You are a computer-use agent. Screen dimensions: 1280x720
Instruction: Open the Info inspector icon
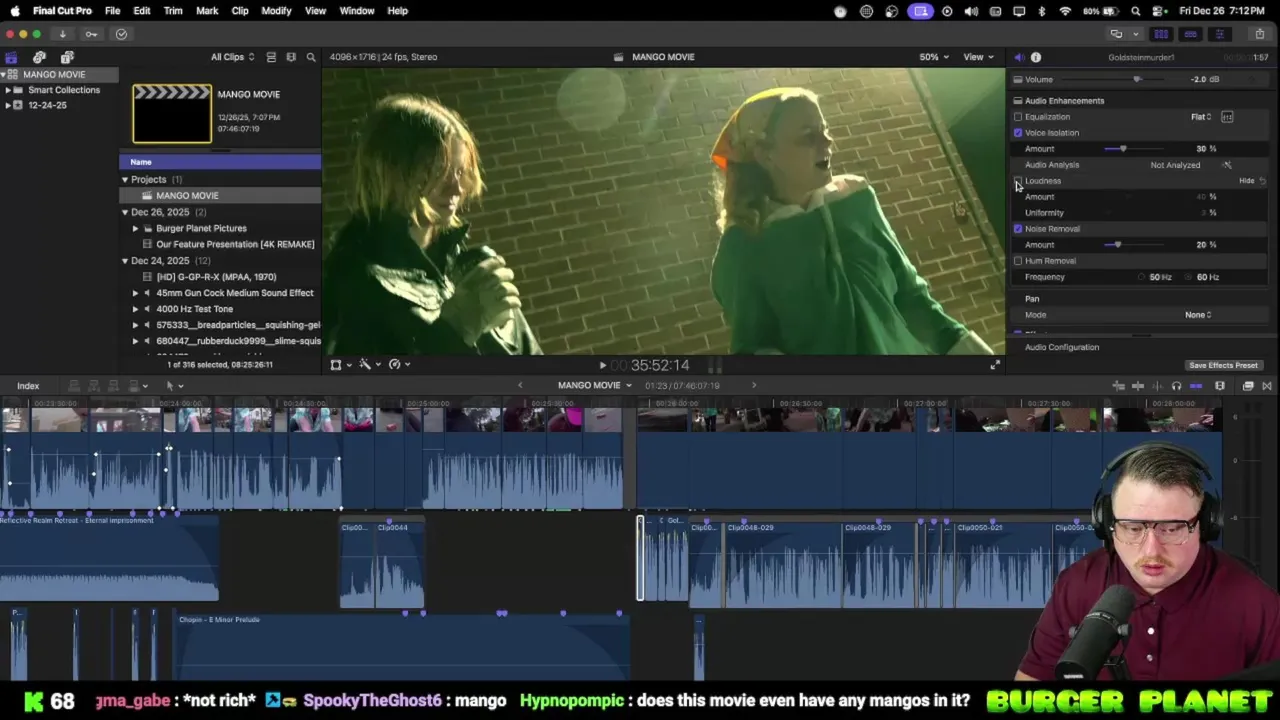[x=1036, y=57]
